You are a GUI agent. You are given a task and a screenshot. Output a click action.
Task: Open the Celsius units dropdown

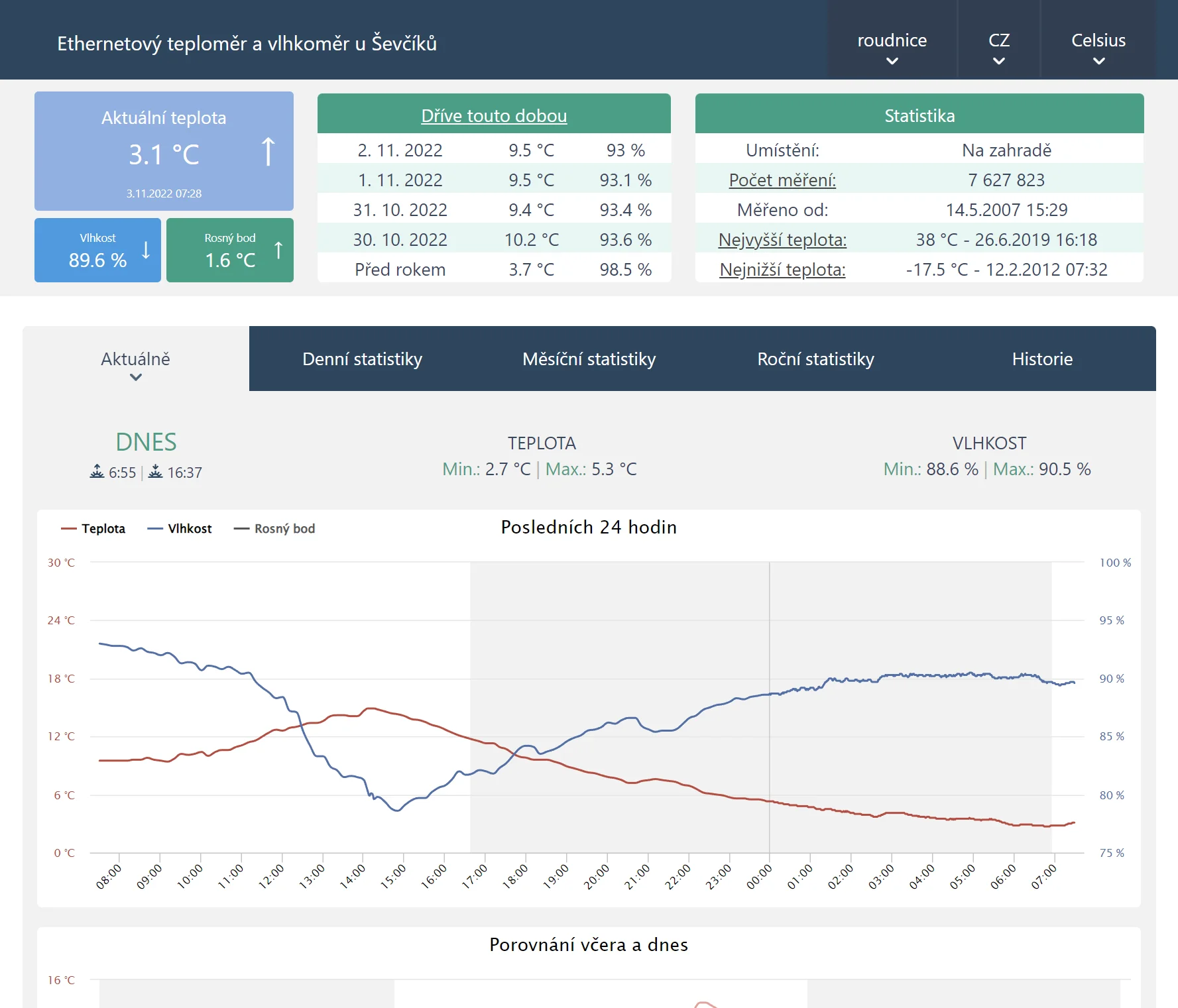click(1098, 48)
